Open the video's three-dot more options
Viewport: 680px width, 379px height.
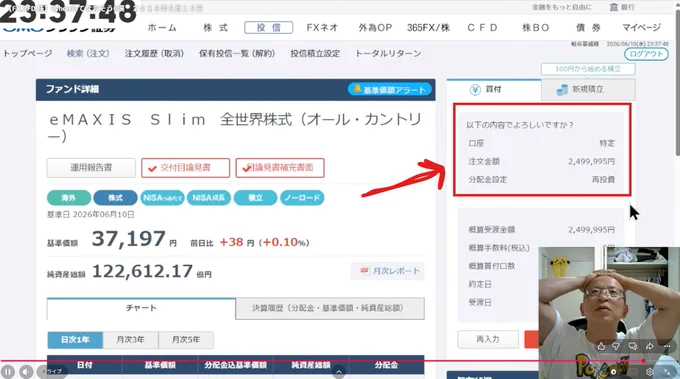667,346
